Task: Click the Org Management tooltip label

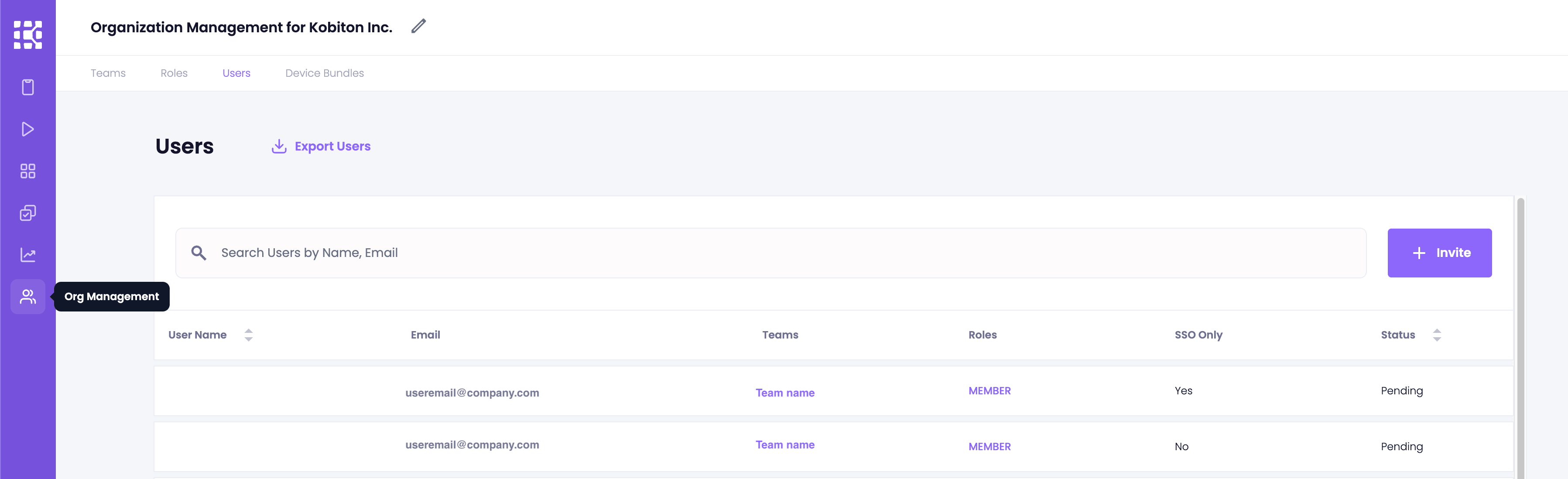Action: (x=112, y=296)
